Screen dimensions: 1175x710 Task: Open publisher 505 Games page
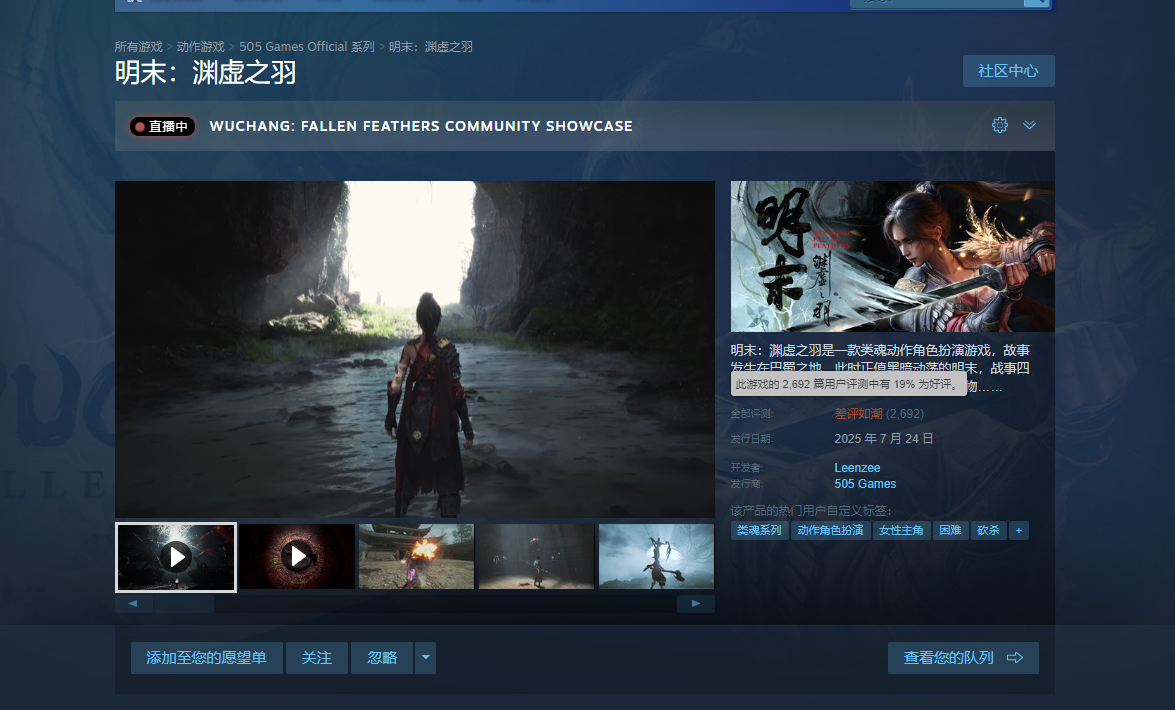(x=866, y=484)
